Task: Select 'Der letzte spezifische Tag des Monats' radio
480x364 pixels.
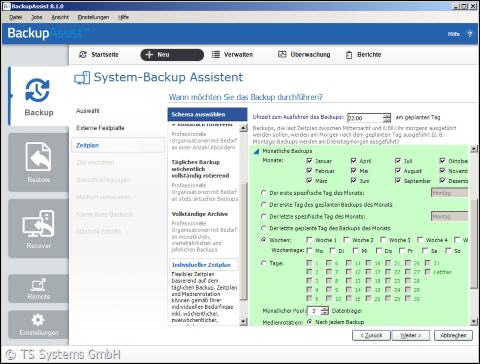Action: coord(264,216)
